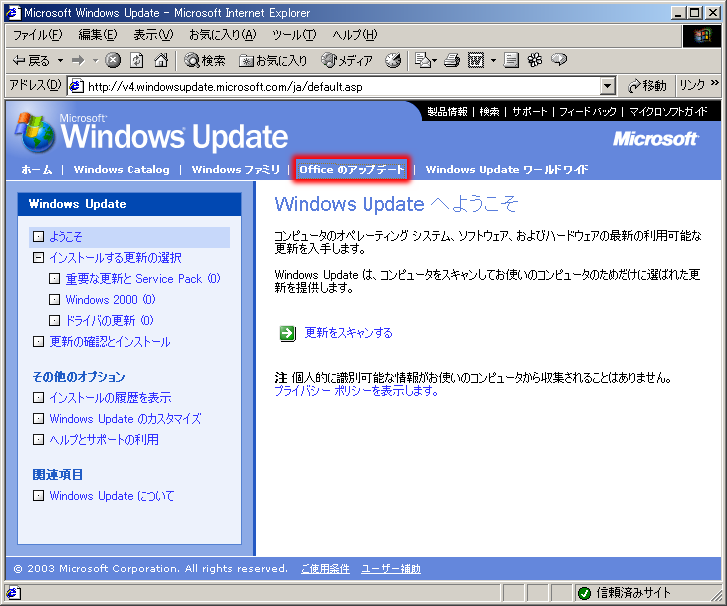
Task: Click the Print toolbar icon
Action: pyautogui.click(x=452, y=60)
